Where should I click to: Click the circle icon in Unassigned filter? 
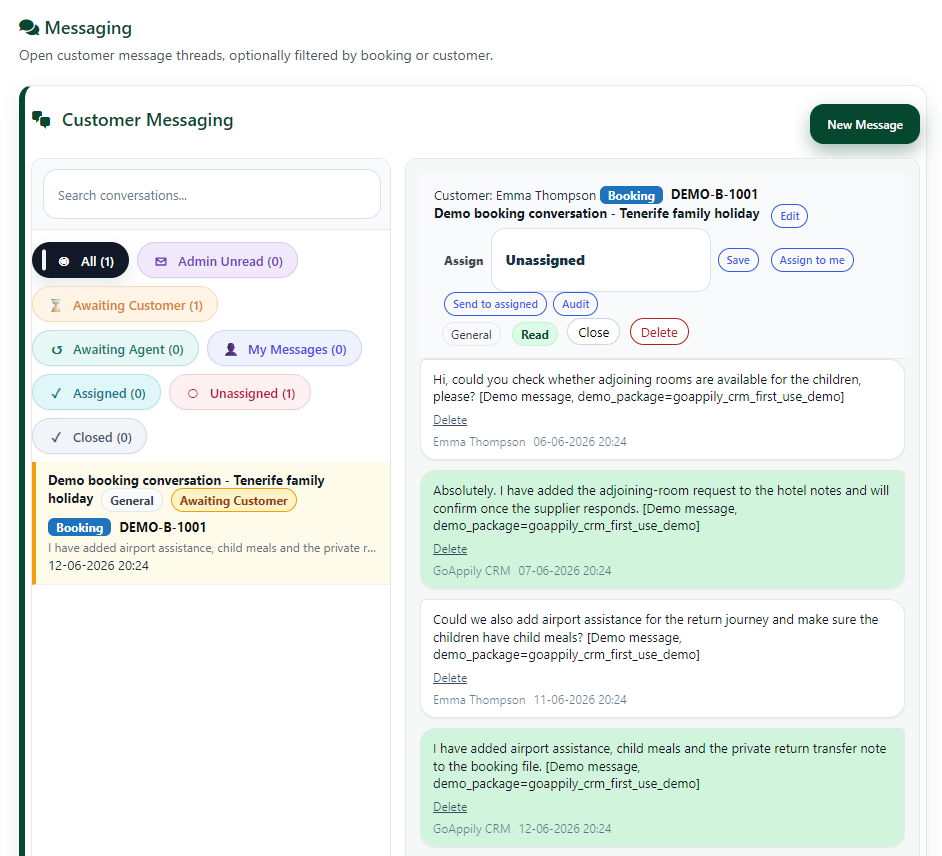click(x=193, y=393)
